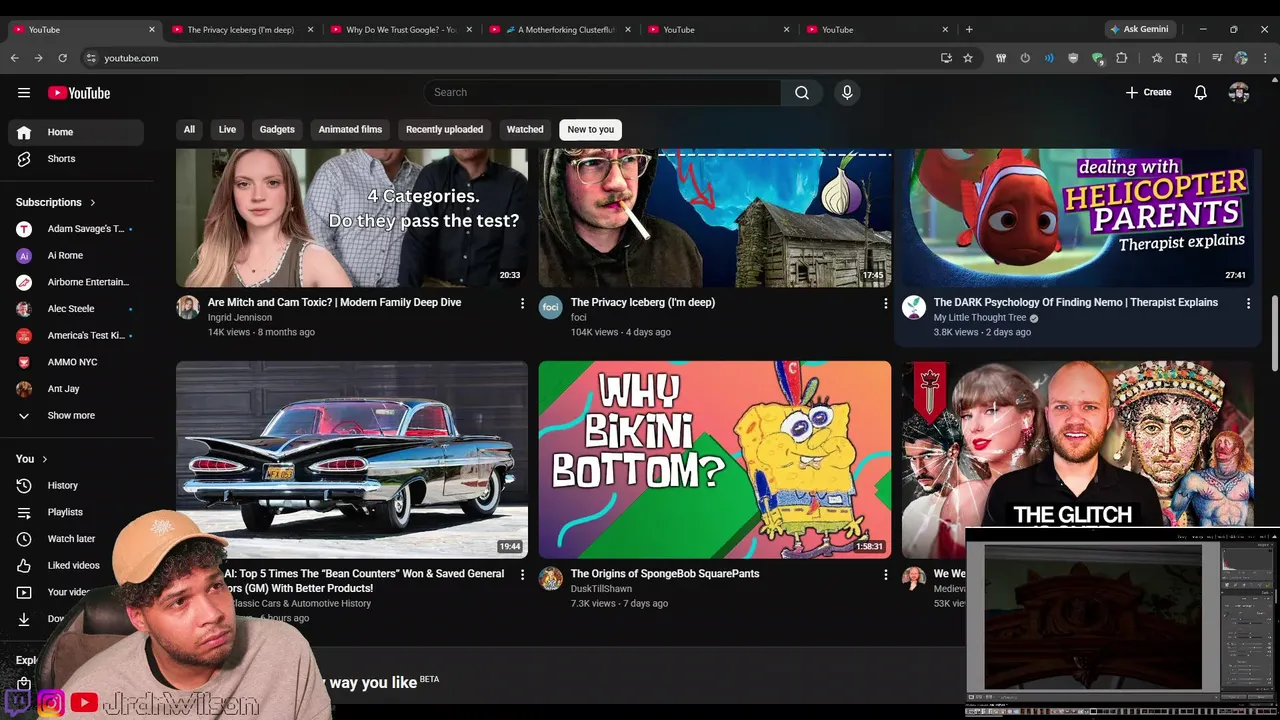Open options for Mitch and Cam video

click(522, 303)
